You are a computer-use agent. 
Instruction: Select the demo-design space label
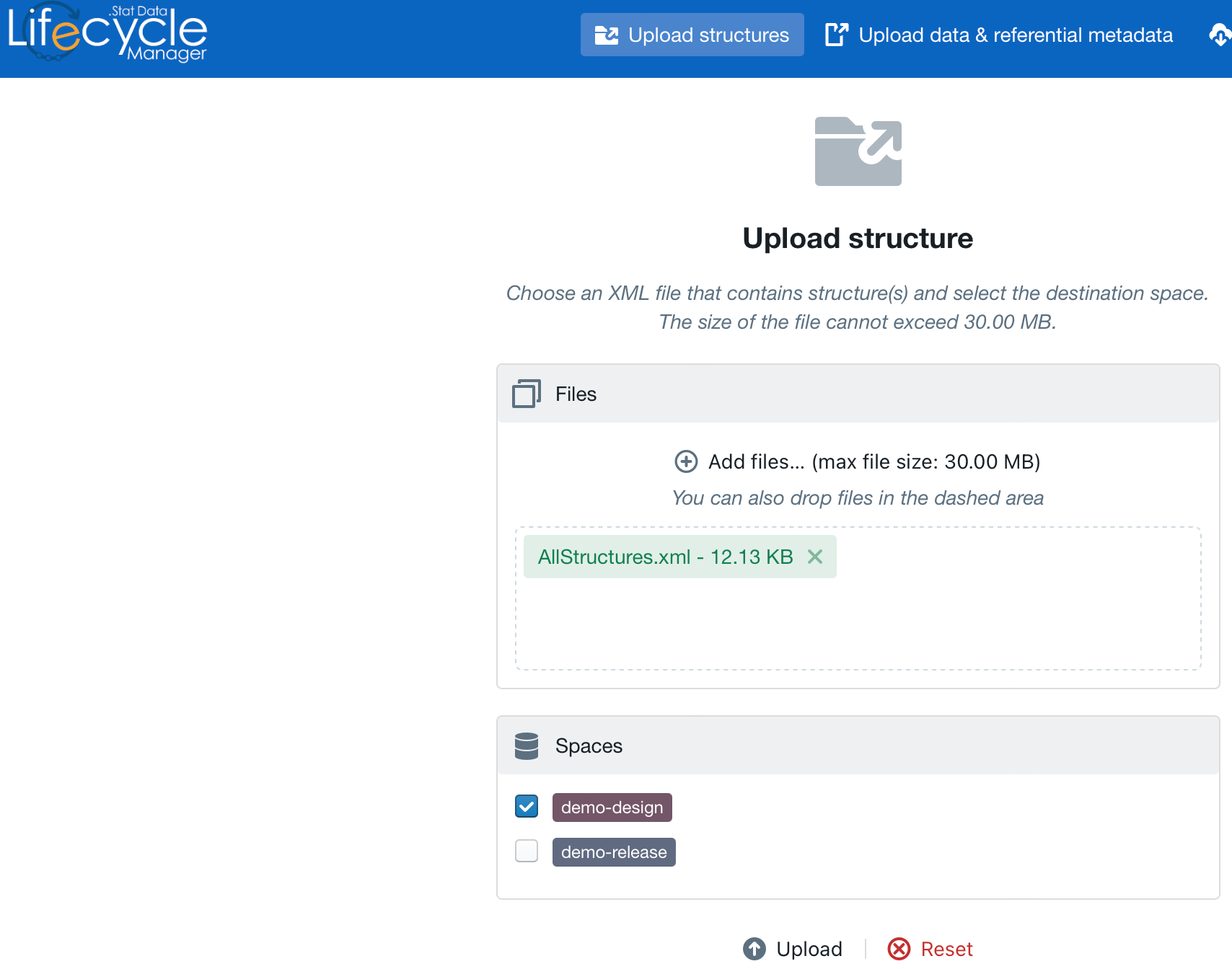pyautogui.click(x=612, y=807)
